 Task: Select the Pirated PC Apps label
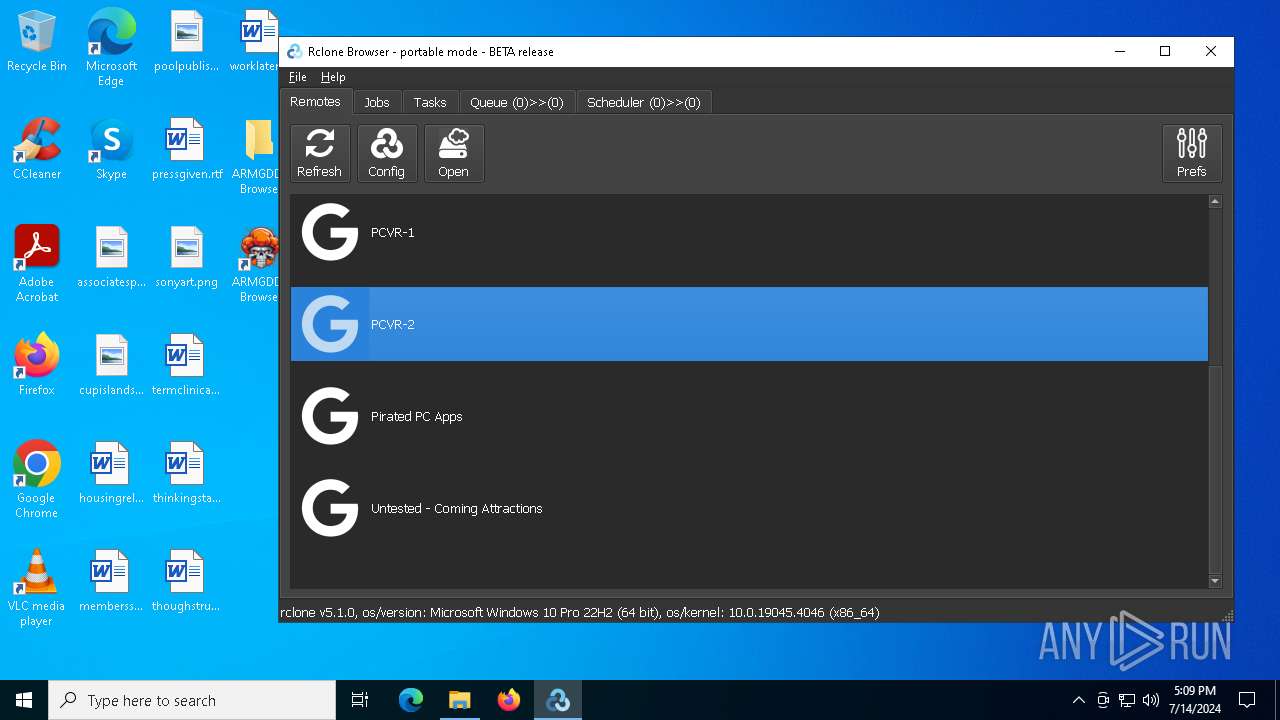pos(417,416)
